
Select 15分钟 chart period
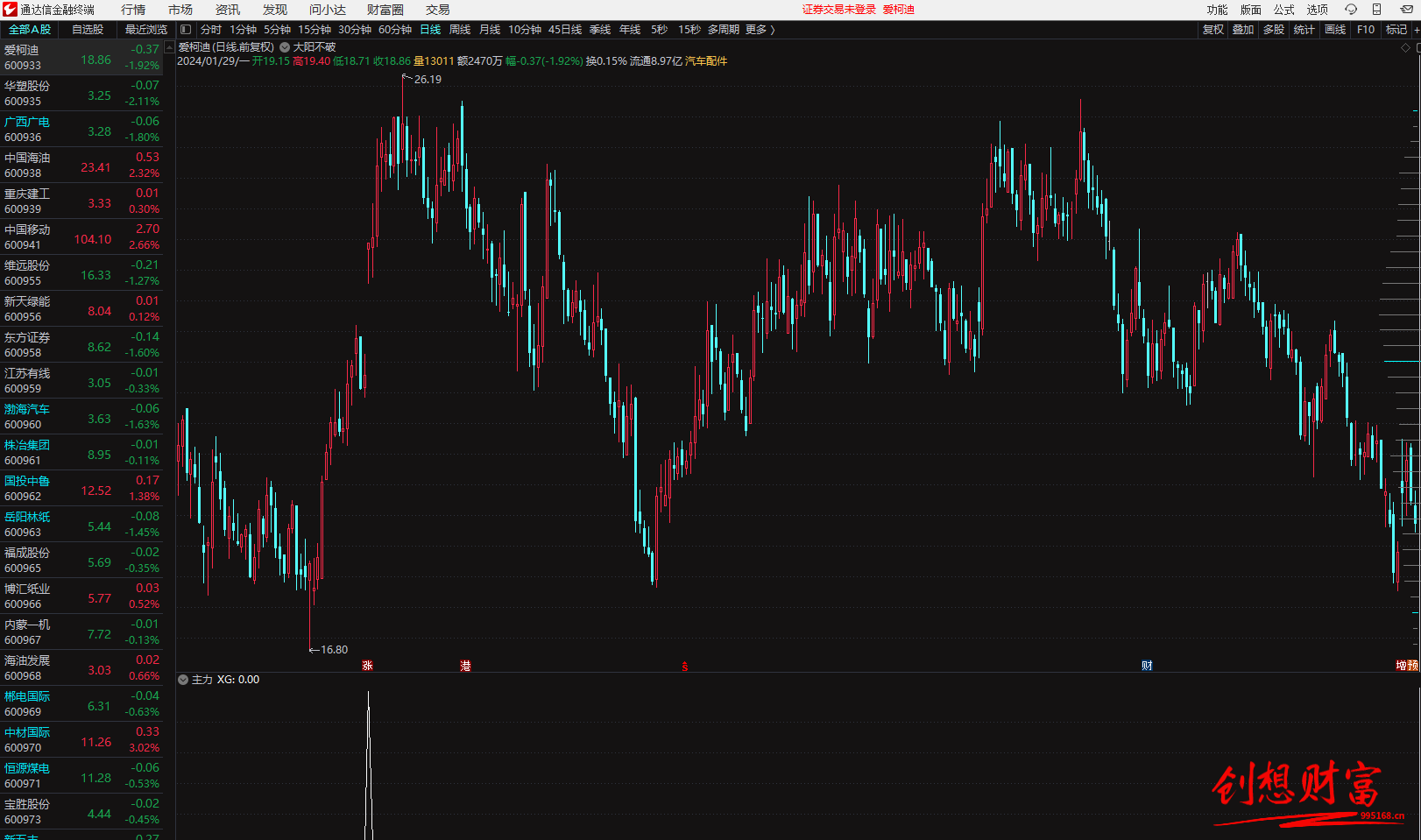pos(315,30)
